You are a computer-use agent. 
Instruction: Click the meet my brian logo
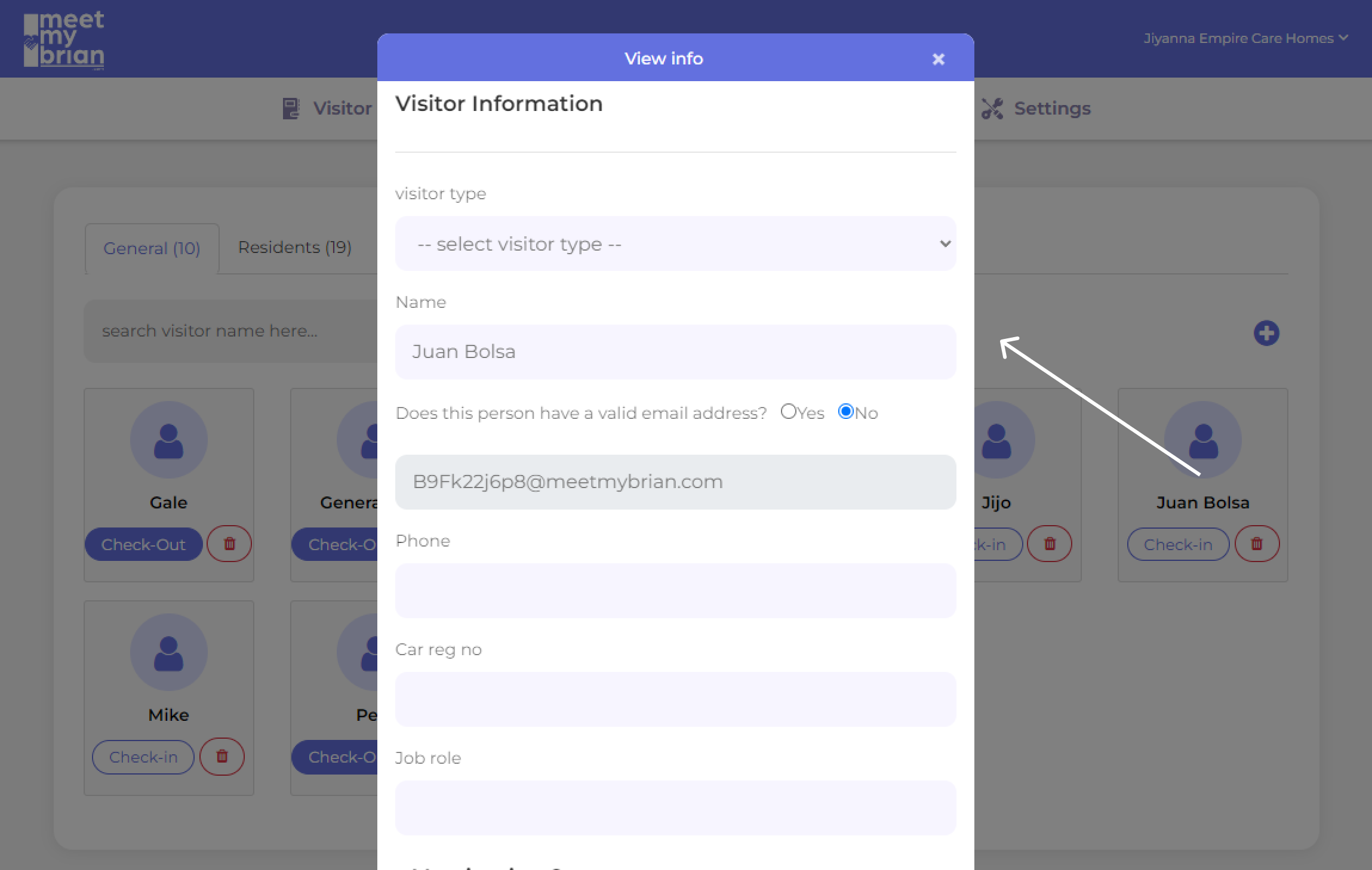(x=64, y=39)
